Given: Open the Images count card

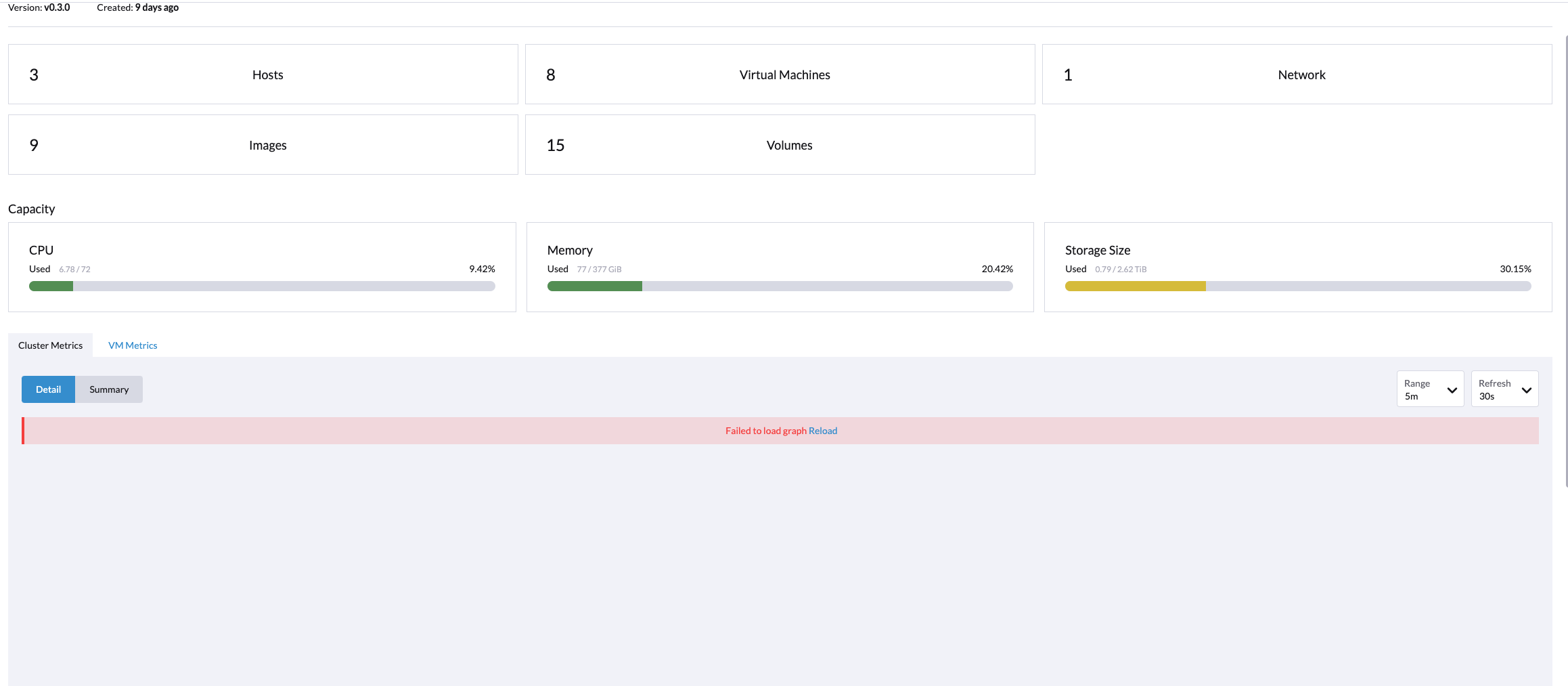Looking at the screenshot, I should tap(263, 145).
